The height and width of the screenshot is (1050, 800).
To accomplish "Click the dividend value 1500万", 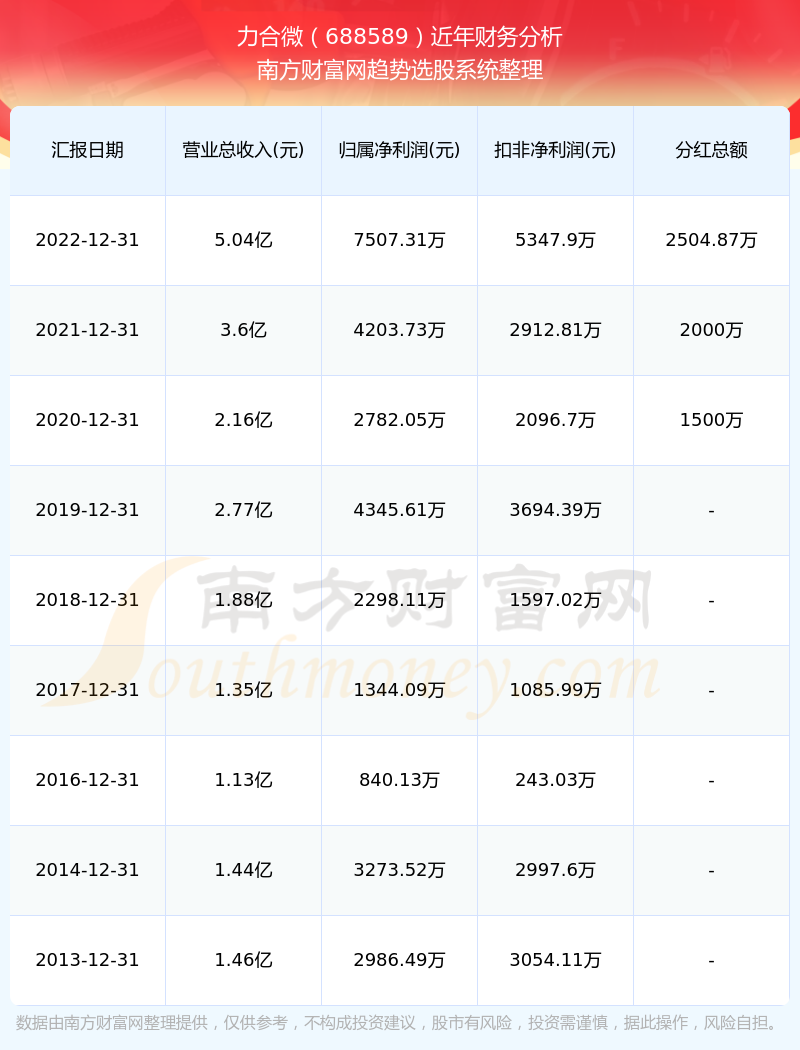I will pos(712,420).
